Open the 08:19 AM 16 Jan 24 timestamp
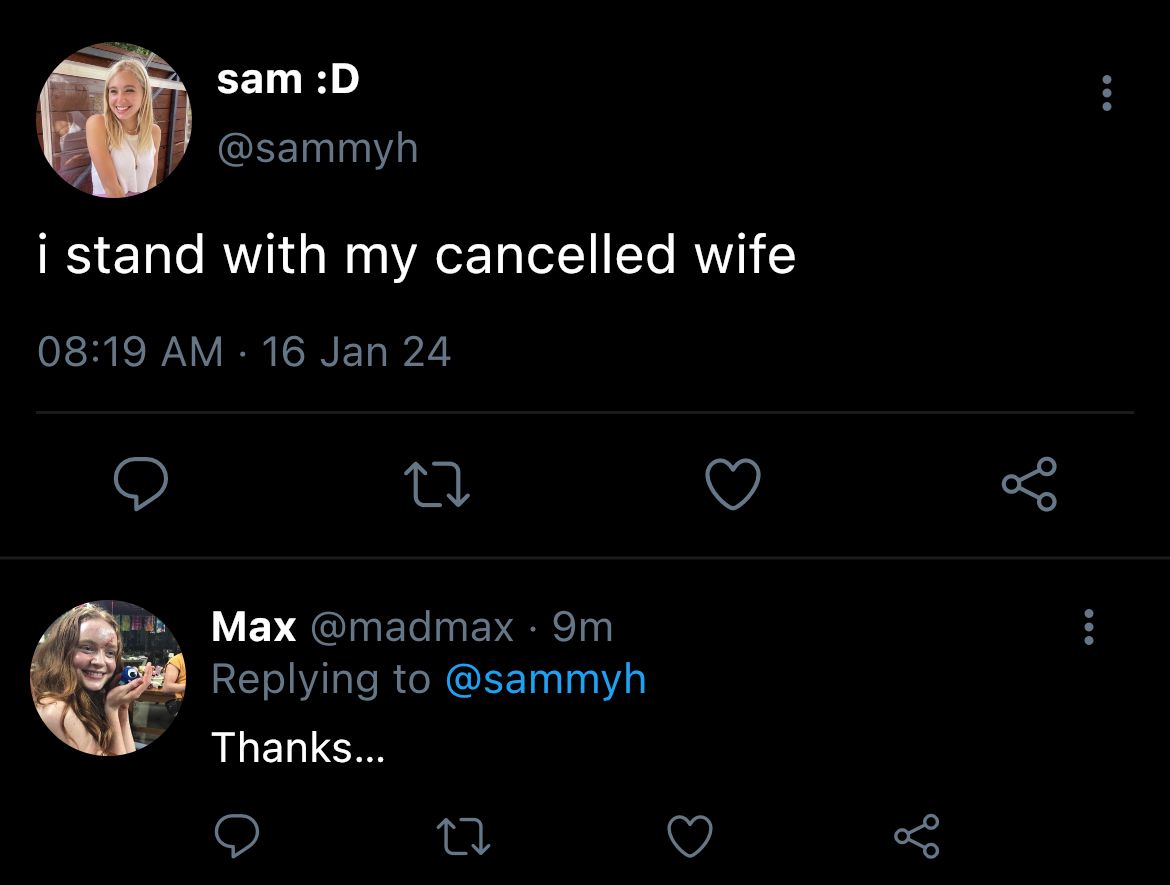 [244, 351]
